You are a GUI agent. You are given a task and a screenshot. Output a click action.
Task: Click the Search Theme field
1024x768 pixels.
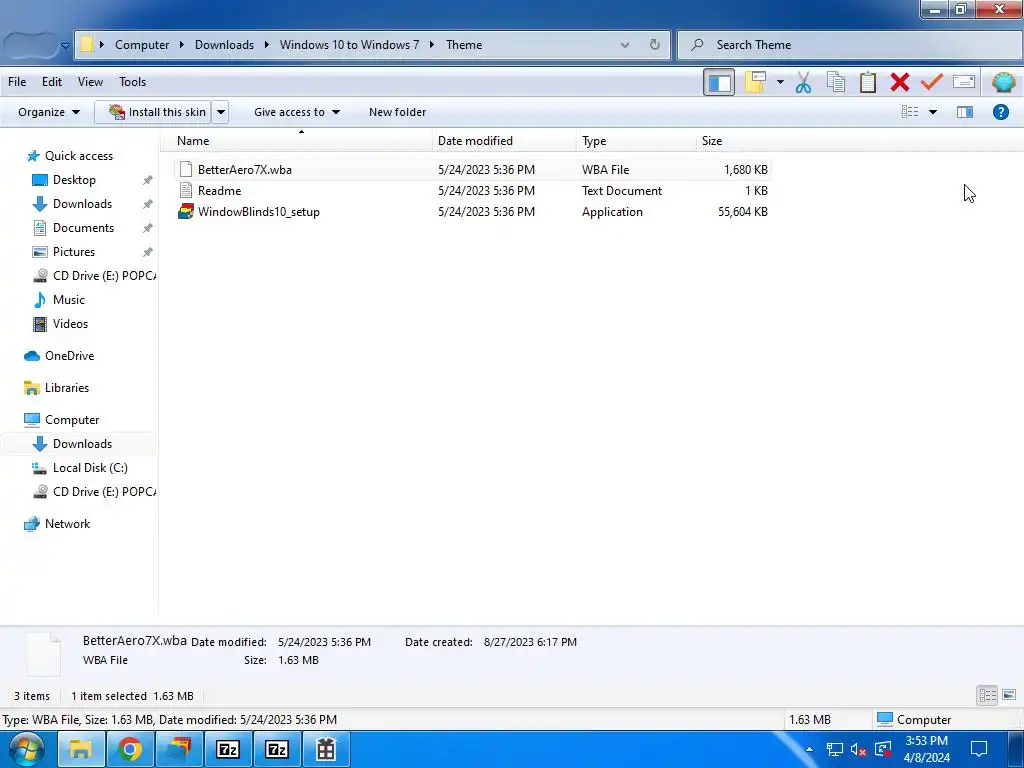tap(850, 44)
